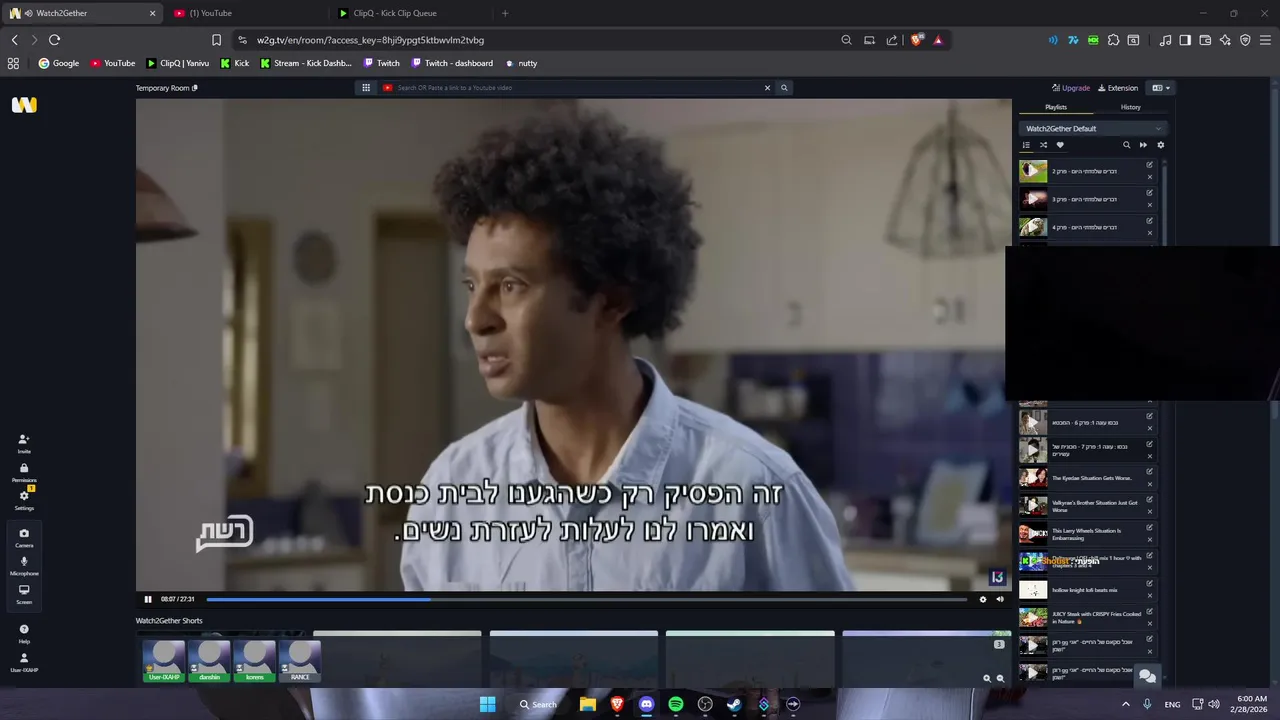Open the nutty bookmark
The image size is (1280, 720).
click(x=521, y=63)
